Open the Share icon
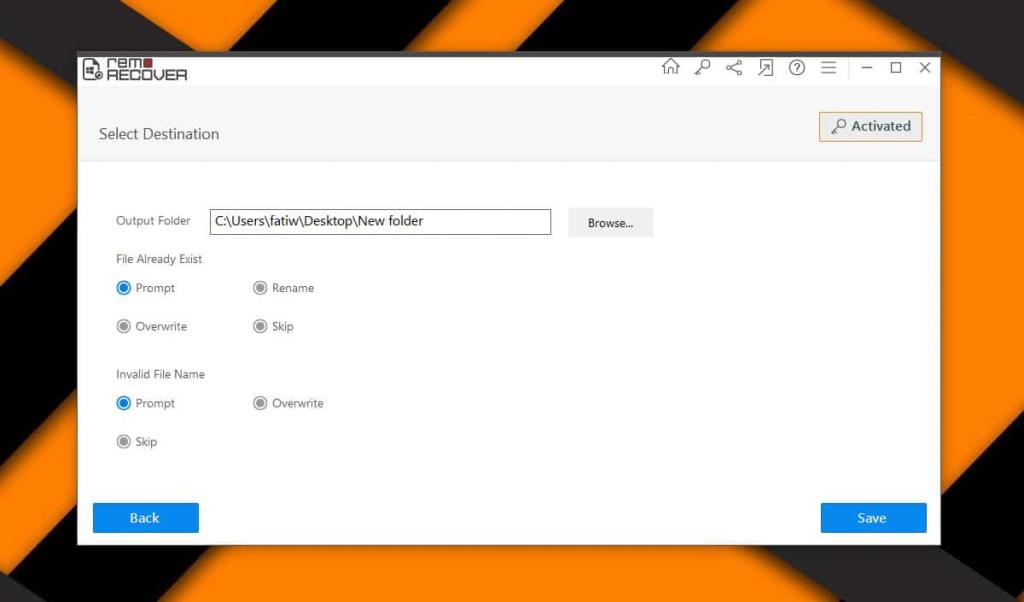The width and height of the screenshot is (1024, 602). (734, 67)
